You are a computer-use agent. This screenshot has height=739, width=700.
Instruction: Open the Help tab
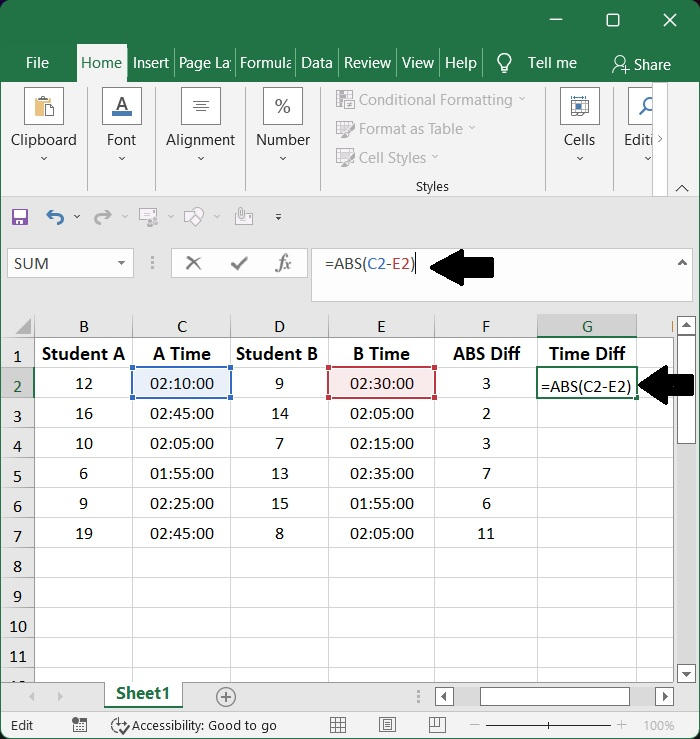[461, 63]
